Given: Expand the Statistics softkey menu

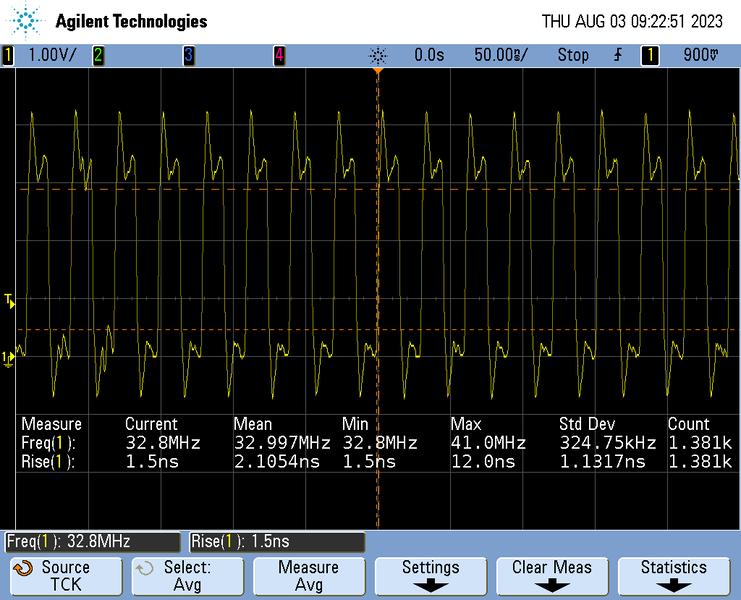Looking at the screenshot, I should 673,575.
